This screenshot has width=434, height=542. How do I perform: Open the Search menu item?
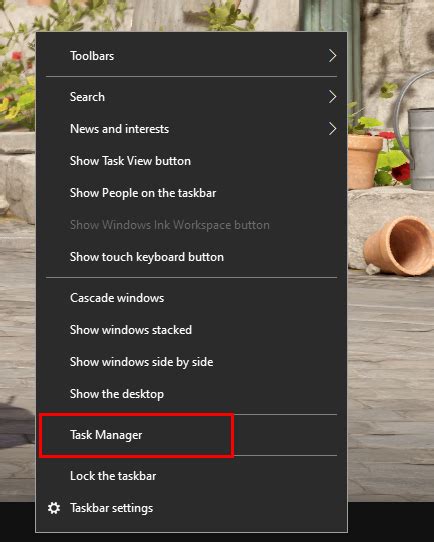tap(191, 97)
